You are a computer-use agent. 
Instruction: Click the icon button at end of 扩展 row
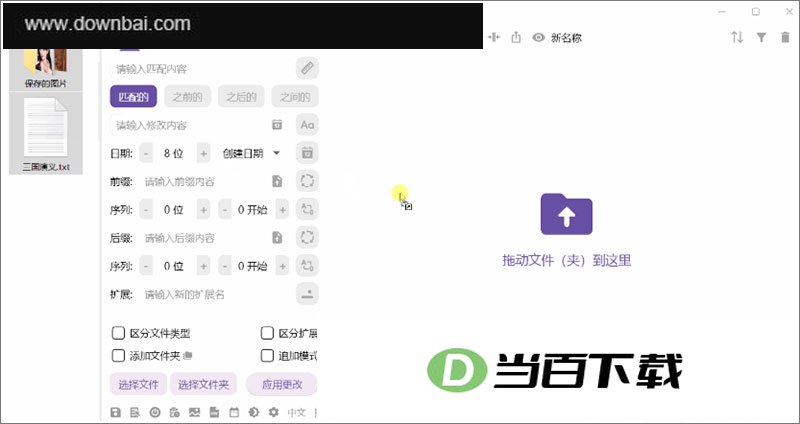[x=307, y=294]
